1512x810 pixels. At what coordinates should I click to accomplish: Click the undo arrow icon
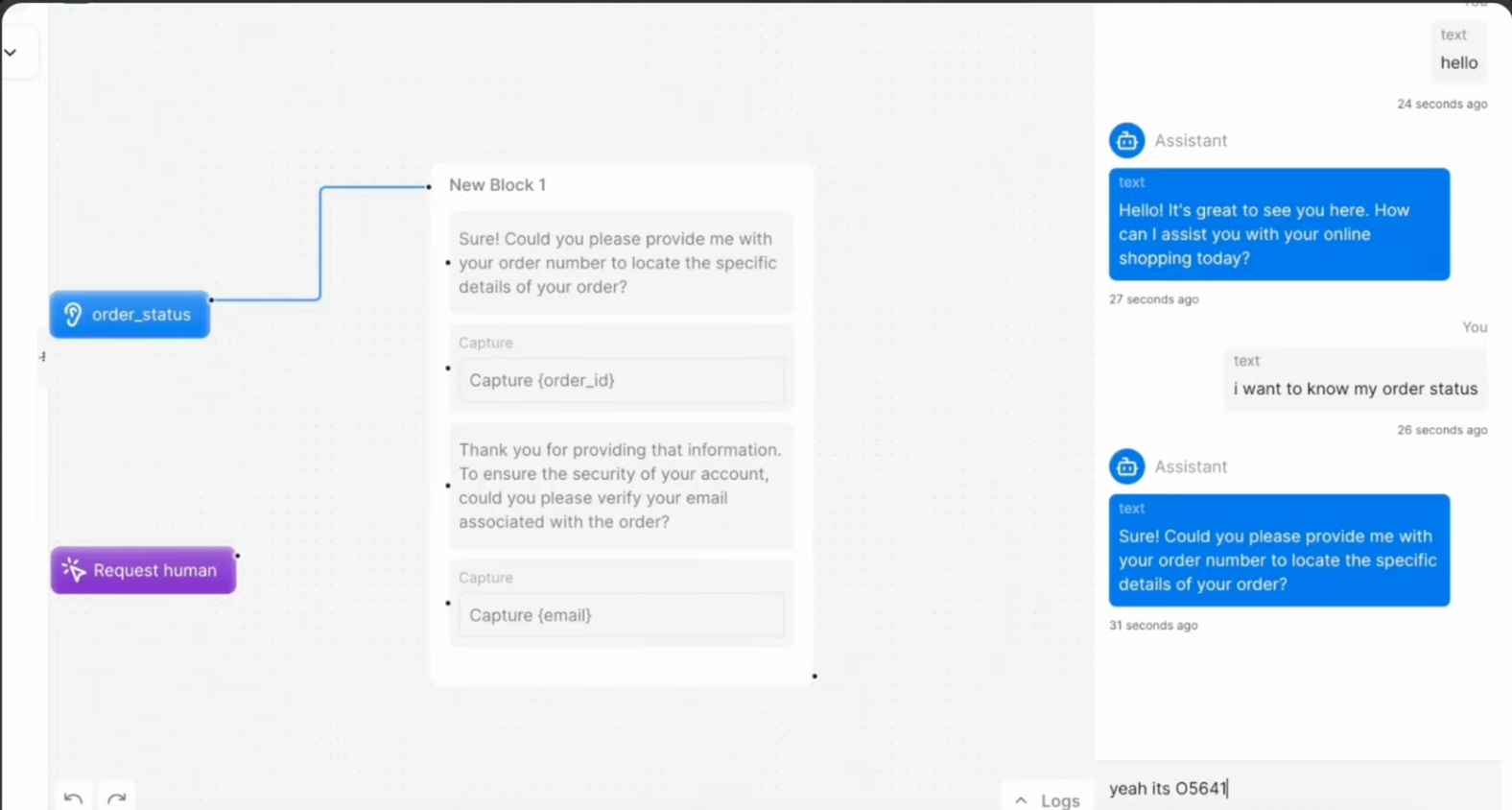point(73,798)
